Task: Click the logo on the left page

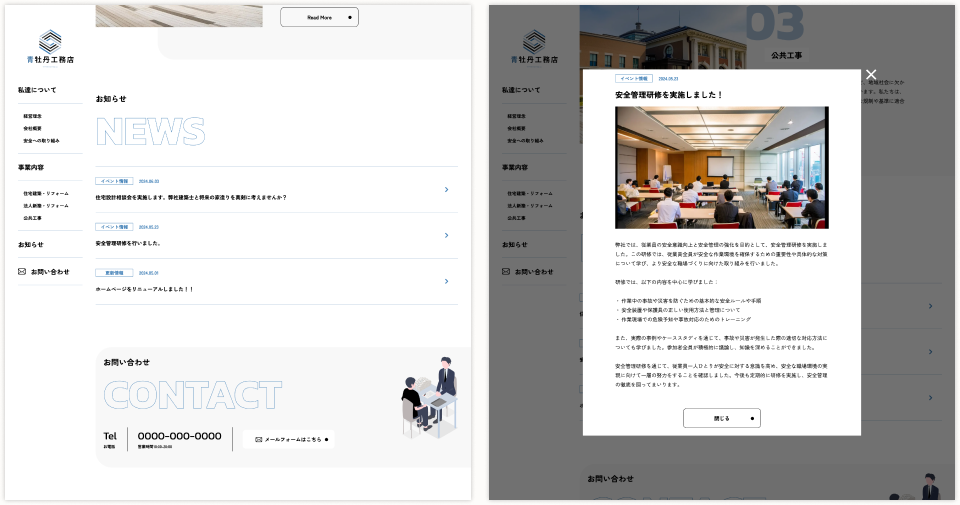Action: [x=50, y=46]
